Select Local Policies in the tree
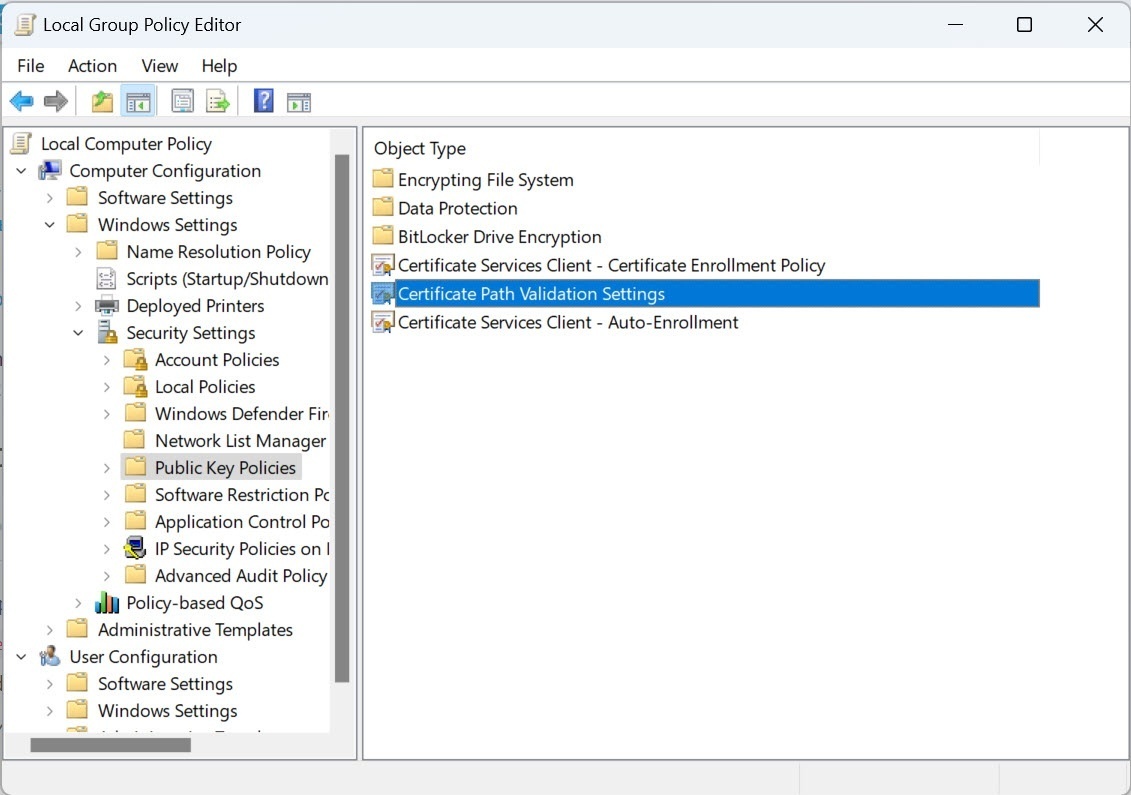 pos(204,387)
